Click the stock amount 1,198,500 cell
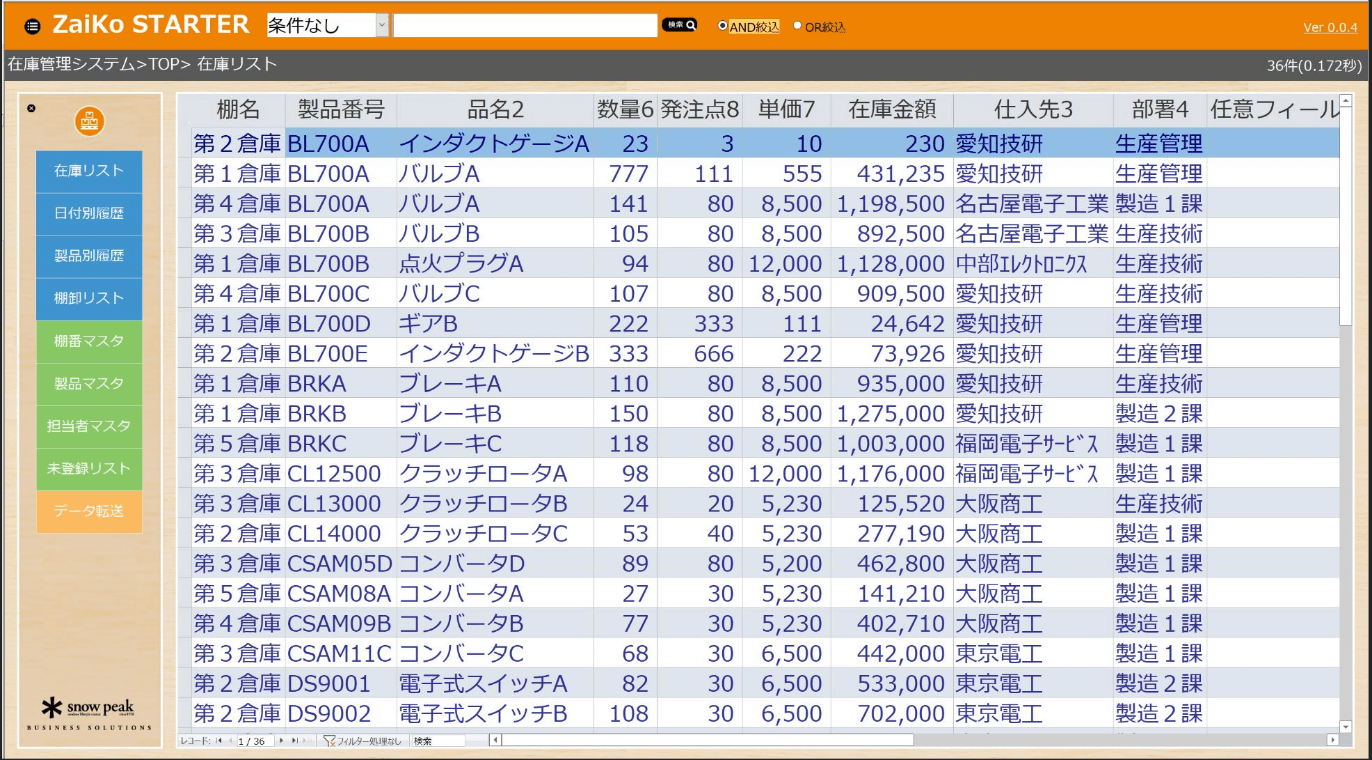 click(892, 203)
